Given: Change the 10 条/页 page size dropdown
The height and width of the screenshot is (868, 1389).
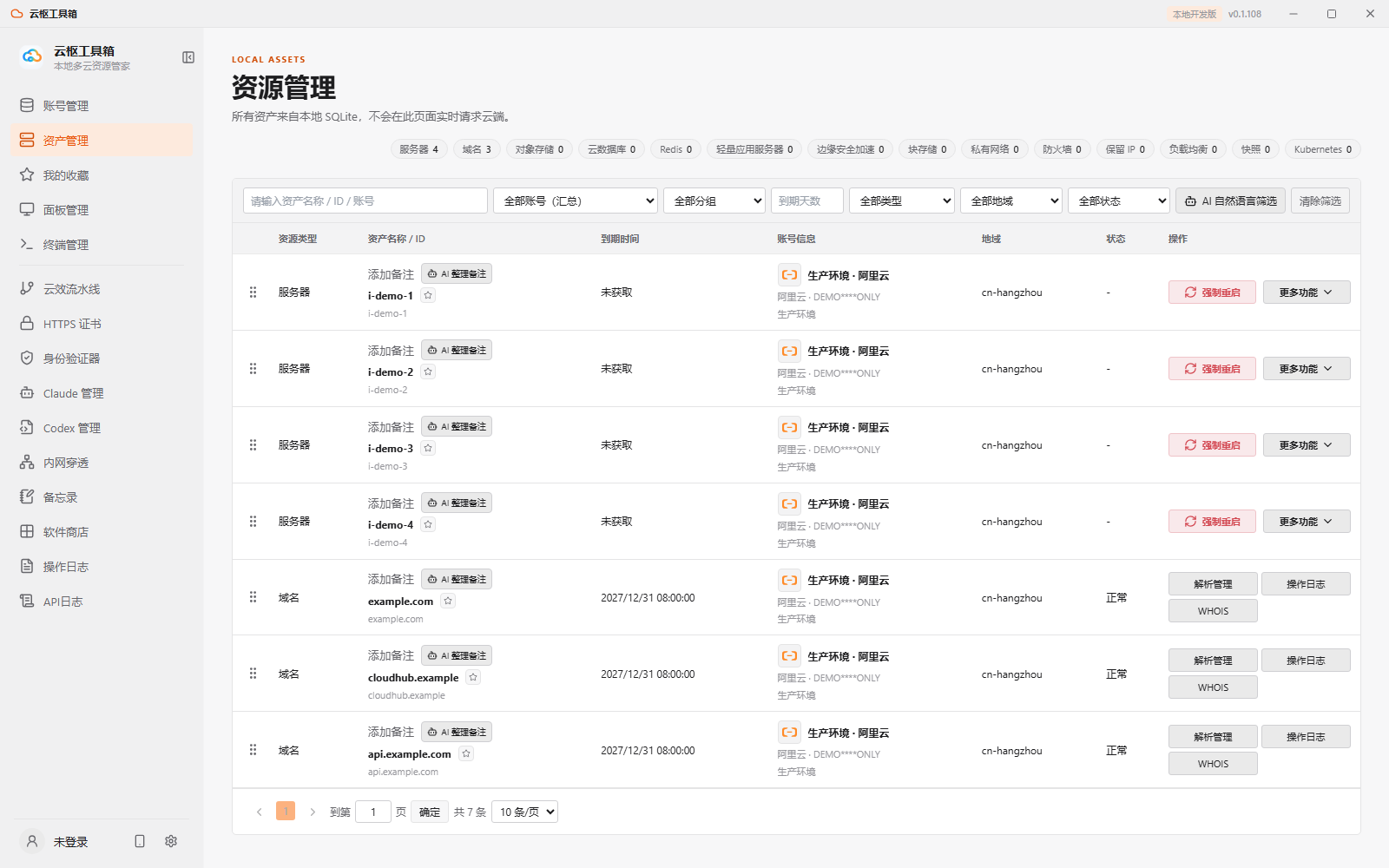Looking at the screenshot, I should (x=524, y=812).
